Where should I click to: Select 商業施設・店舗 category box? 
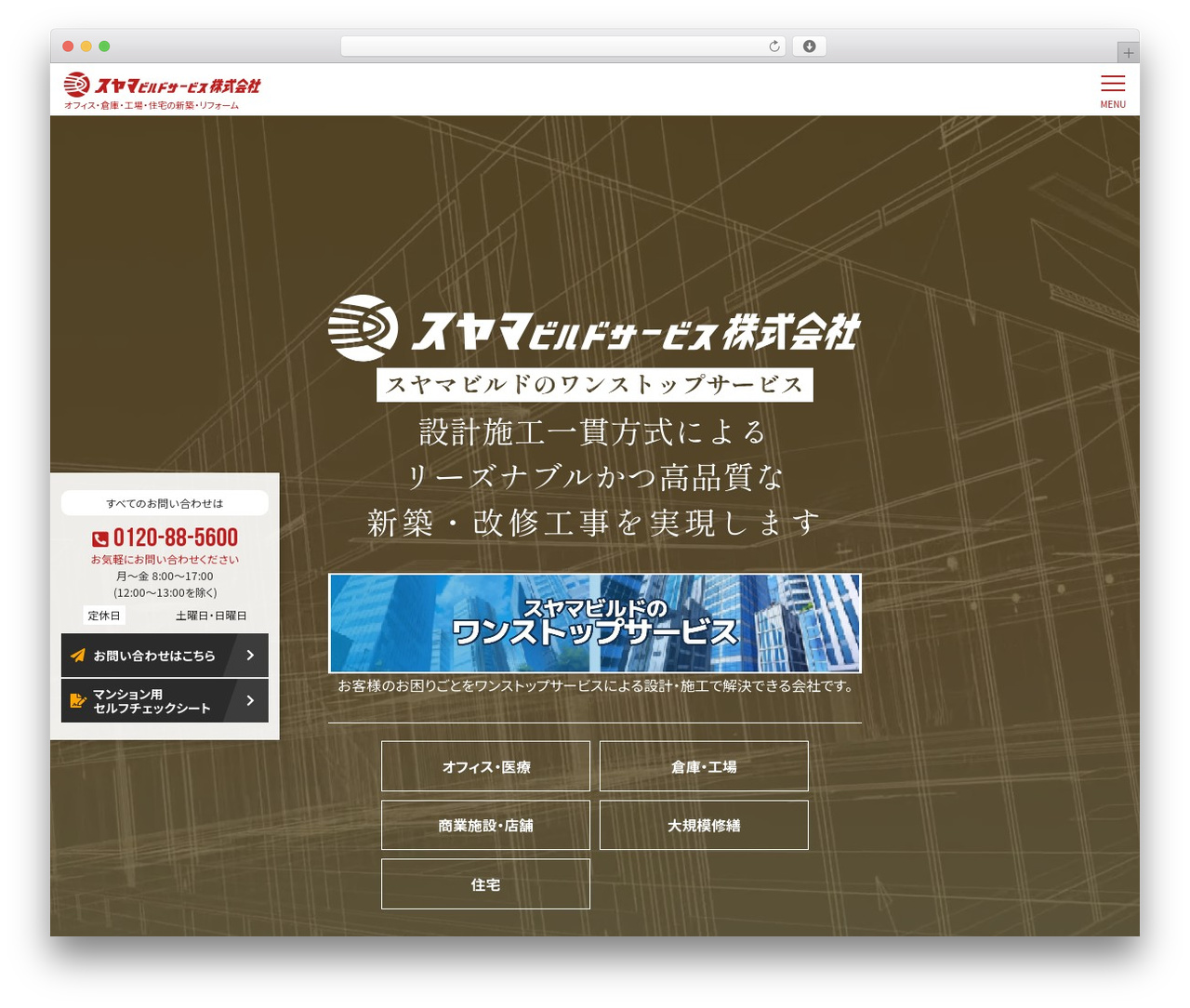(485, 825)
